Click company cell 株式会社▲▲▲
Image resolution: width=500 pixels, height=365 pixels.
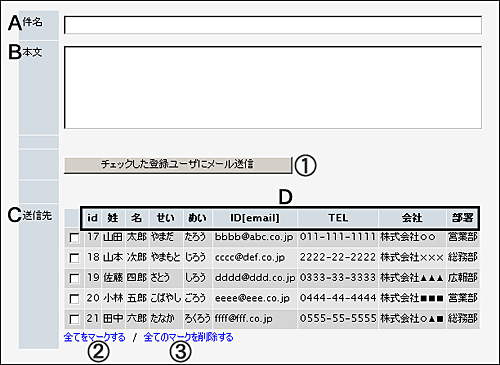point(412,278)
